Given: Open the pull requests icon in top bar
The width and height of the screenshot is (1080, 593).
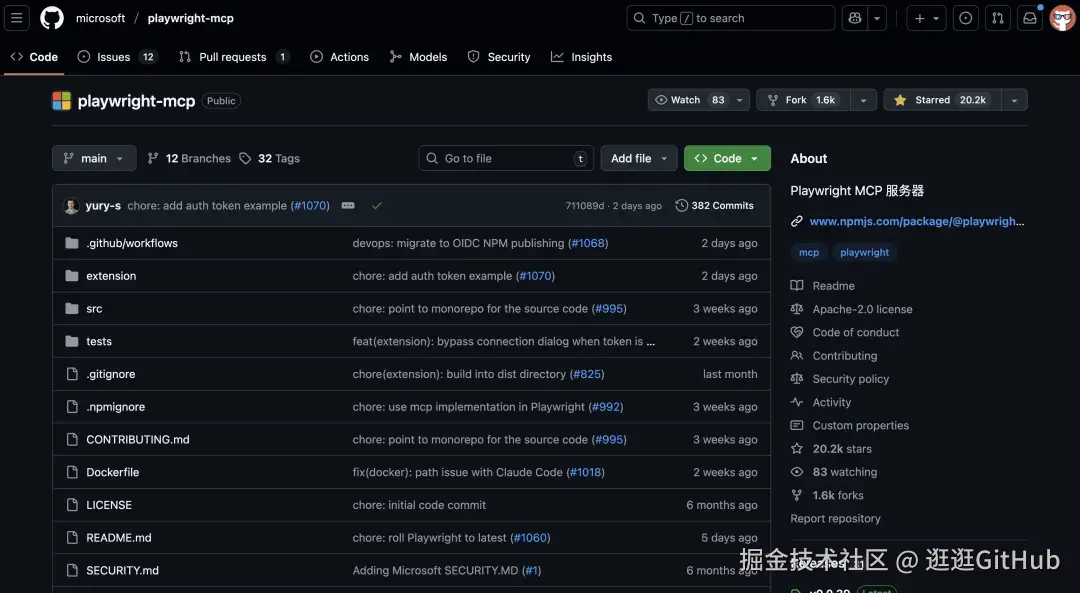Looking at the screenshot, I should [x=997, y=19].
